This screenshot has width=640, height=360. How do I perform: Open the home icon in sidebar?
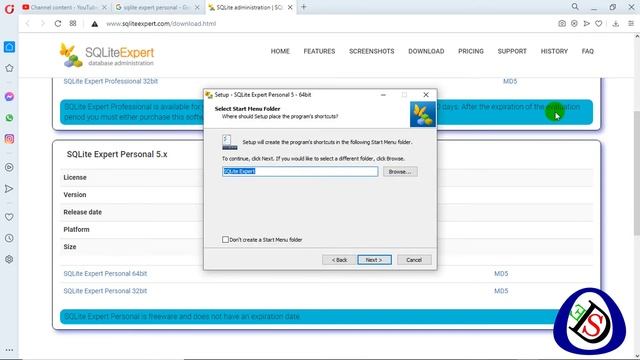(9, 47)
